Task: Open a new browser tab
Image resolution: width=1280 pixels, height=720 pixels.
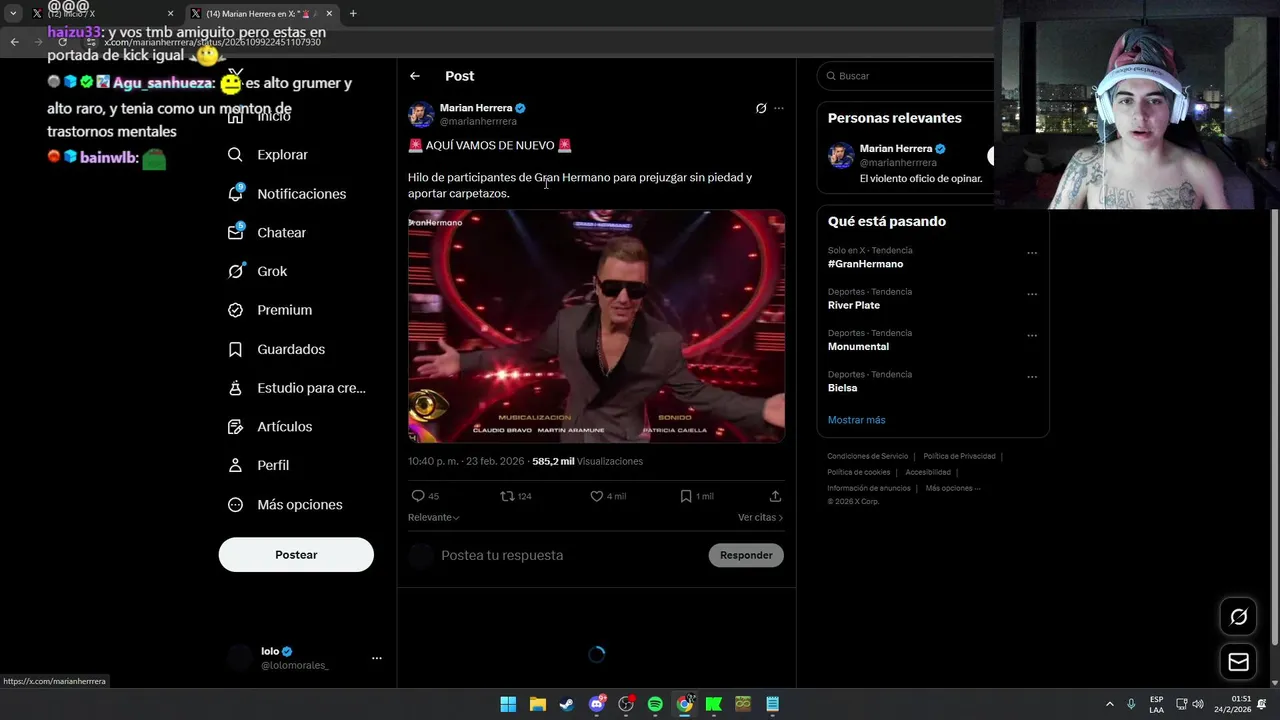Action: (353, 14)
